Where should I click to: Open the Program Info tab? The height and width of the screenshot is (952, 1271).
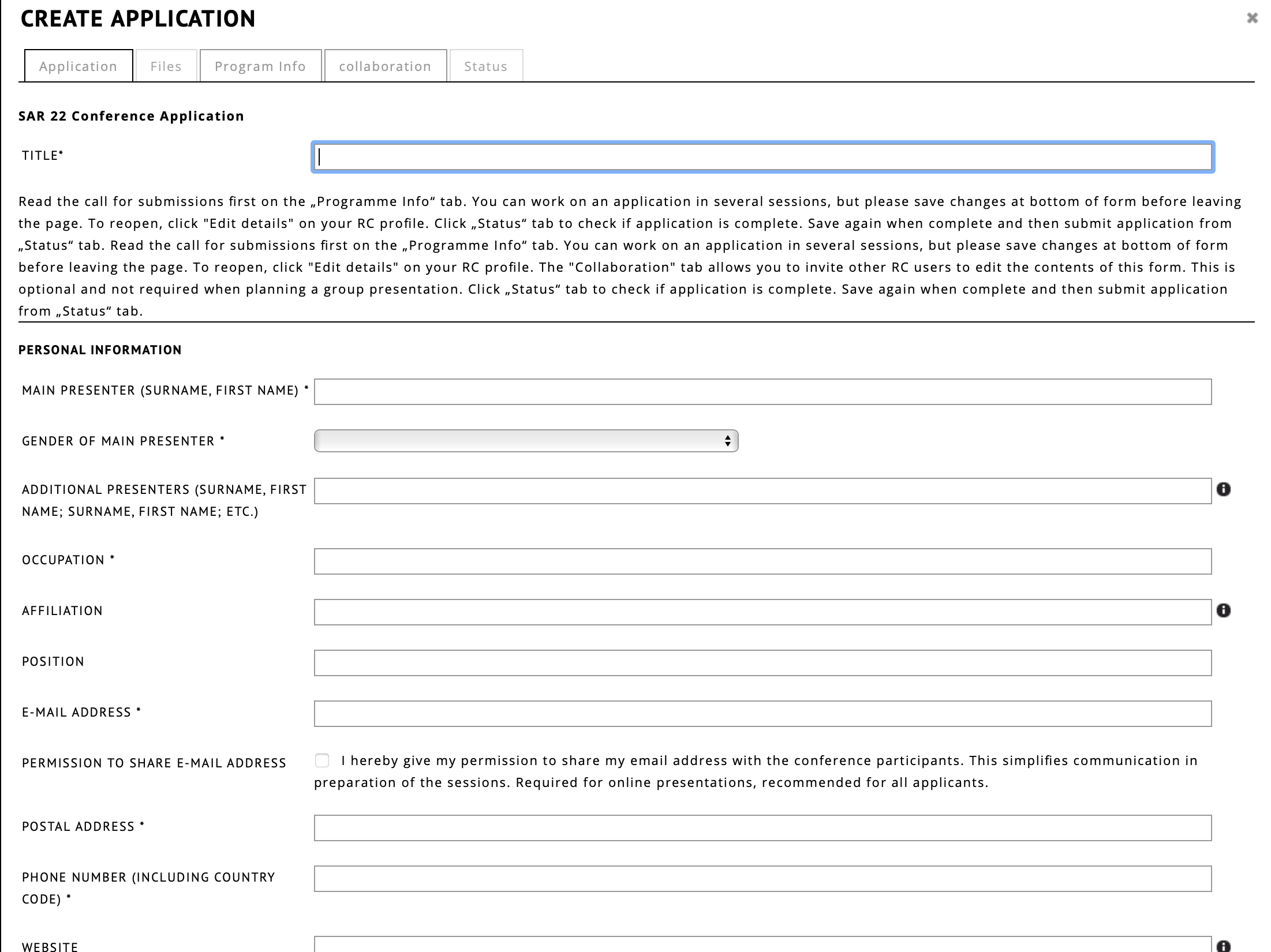tap(260, 66)
